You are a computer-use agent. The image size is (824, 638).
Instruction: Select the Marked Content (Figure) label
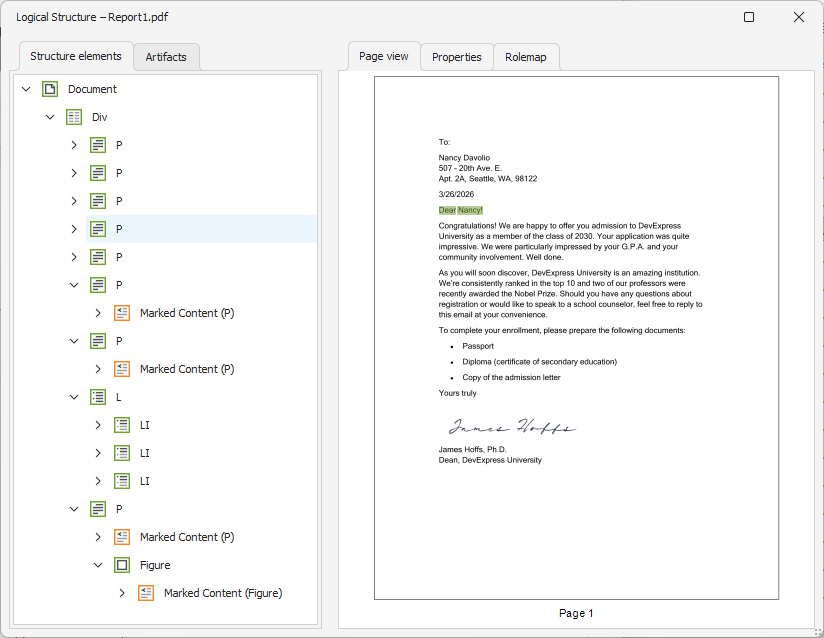(223, 593)
